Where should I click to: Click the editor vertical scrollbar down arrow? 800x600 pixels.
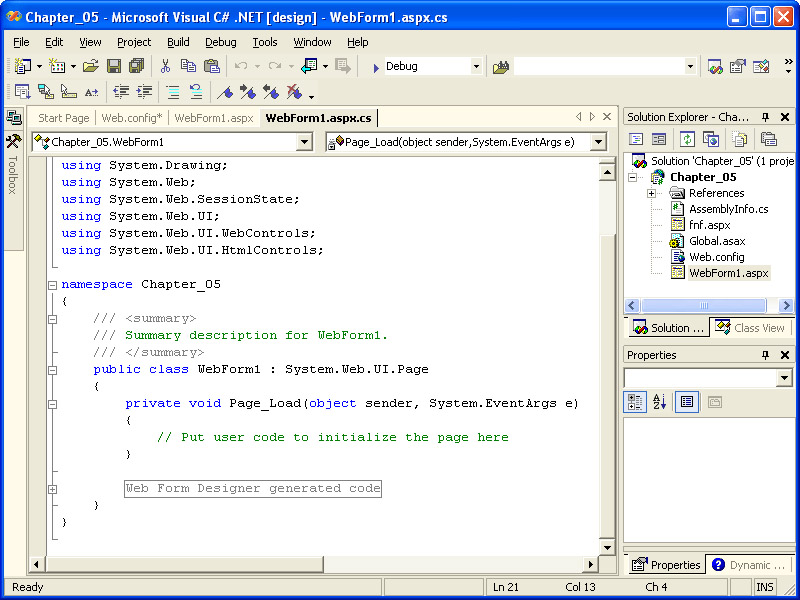[x=606, y=548]
